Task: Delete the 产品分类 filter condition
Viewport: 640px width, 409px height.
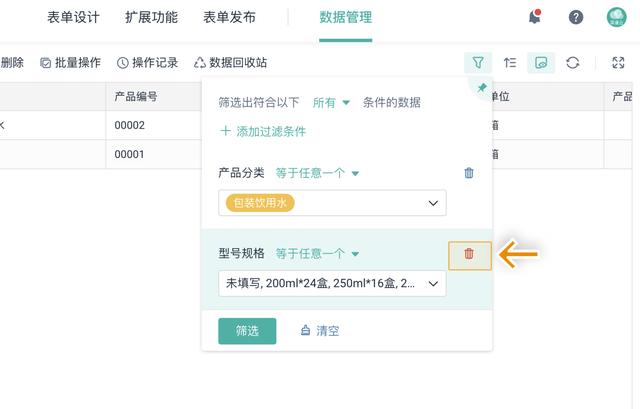Action: [469, 173]
